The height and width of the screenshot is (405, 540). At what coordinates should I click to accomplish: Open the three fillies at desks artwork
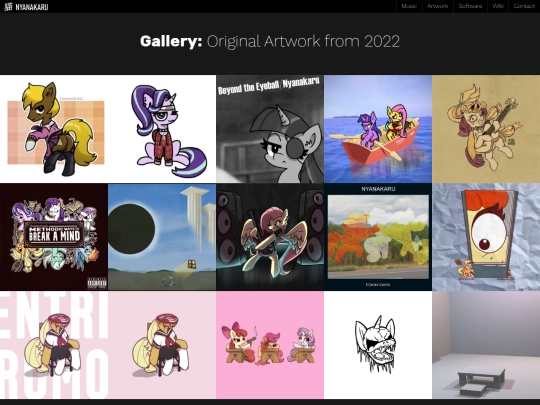click(270, 345)
